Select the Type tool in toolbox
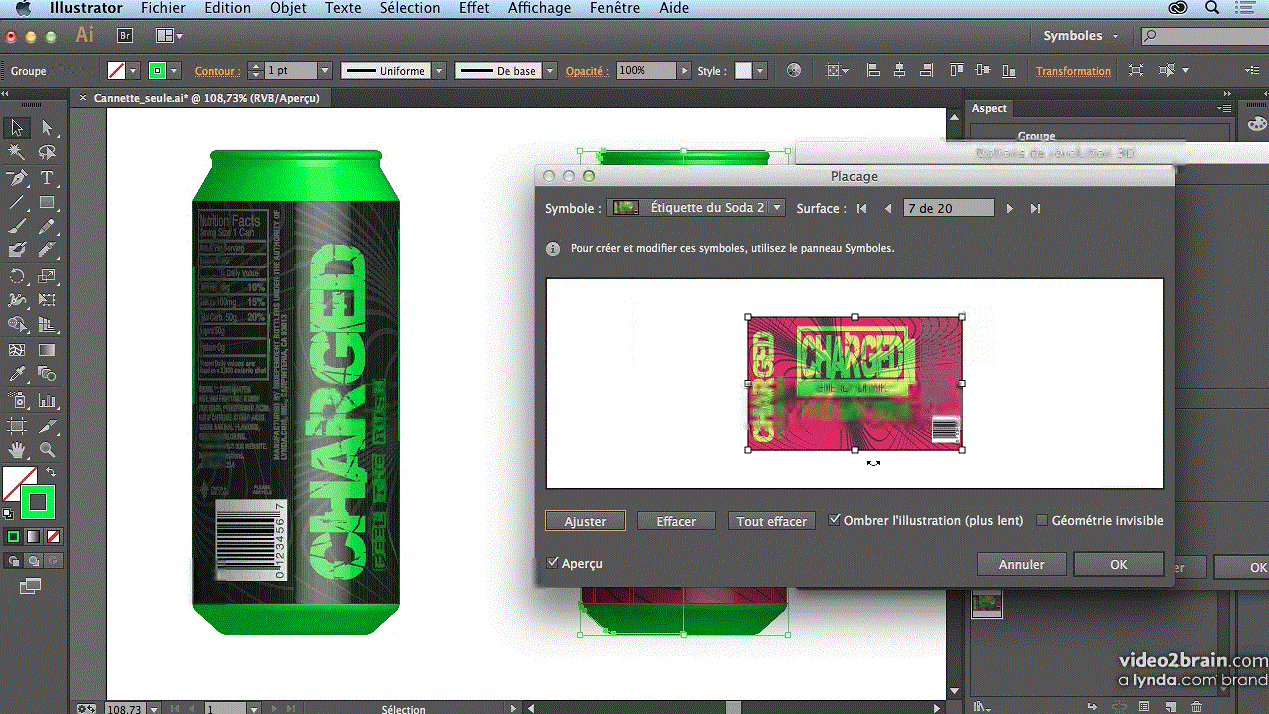The height and width of the screenshot is (714, 1269). [47, 178]
